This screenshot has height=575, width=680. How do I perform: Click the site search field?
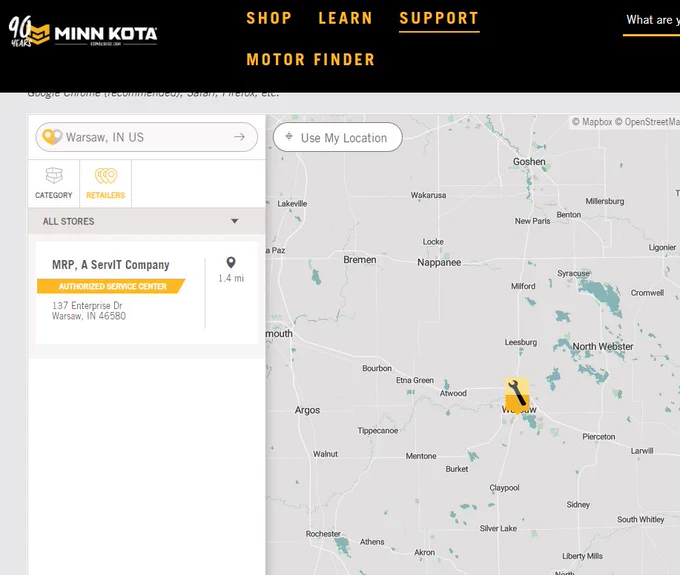point(651,20)
